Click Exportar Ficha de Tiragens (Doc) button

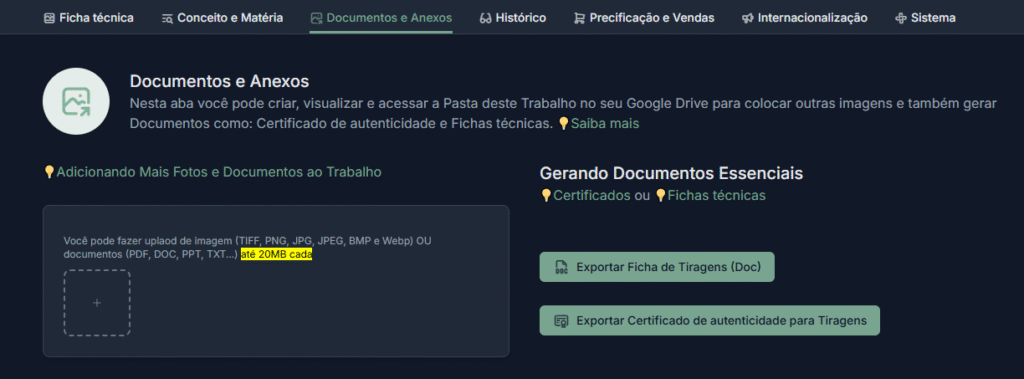657,267
